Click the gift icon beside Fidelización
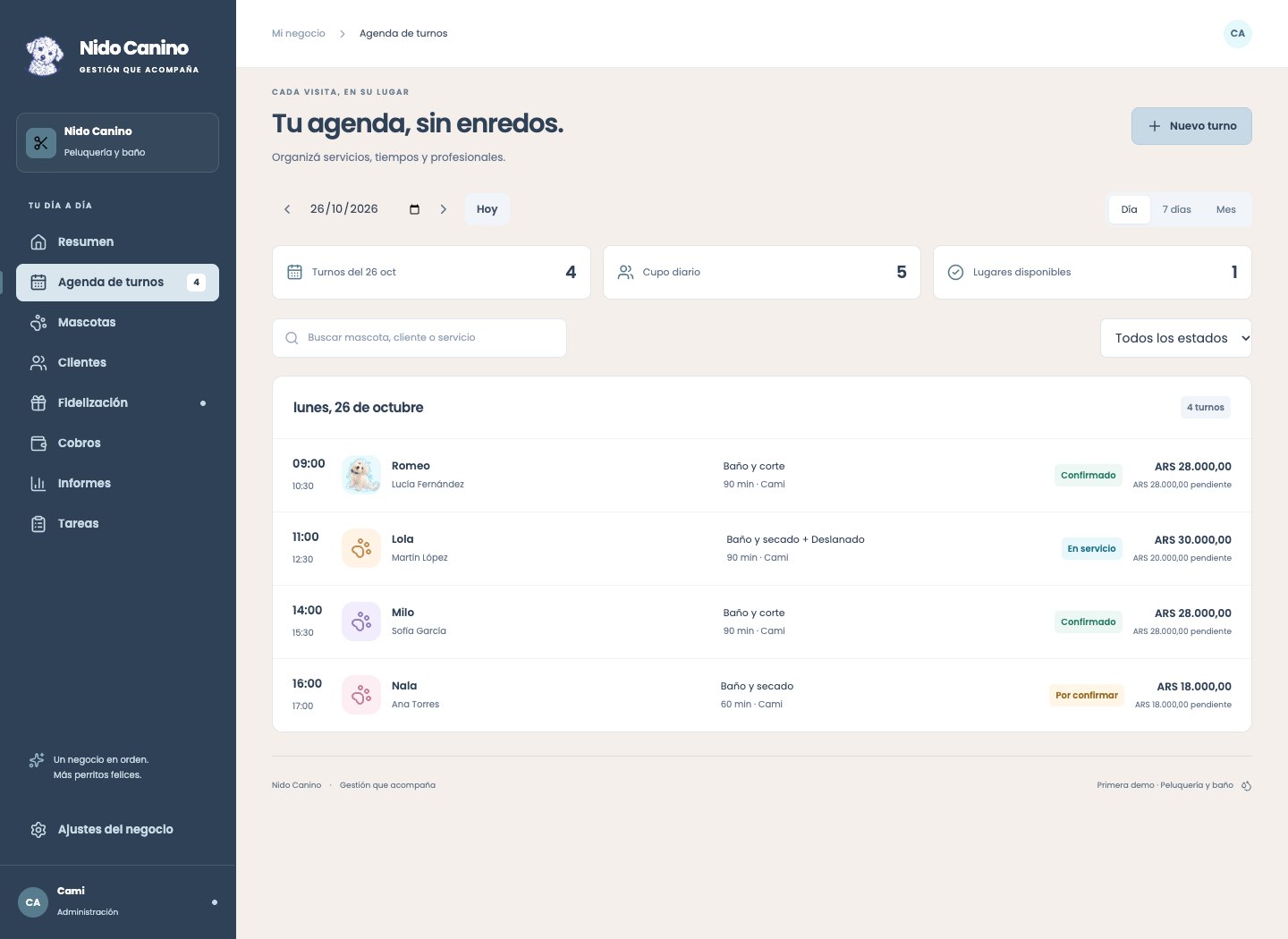 (x=38, y=402)
